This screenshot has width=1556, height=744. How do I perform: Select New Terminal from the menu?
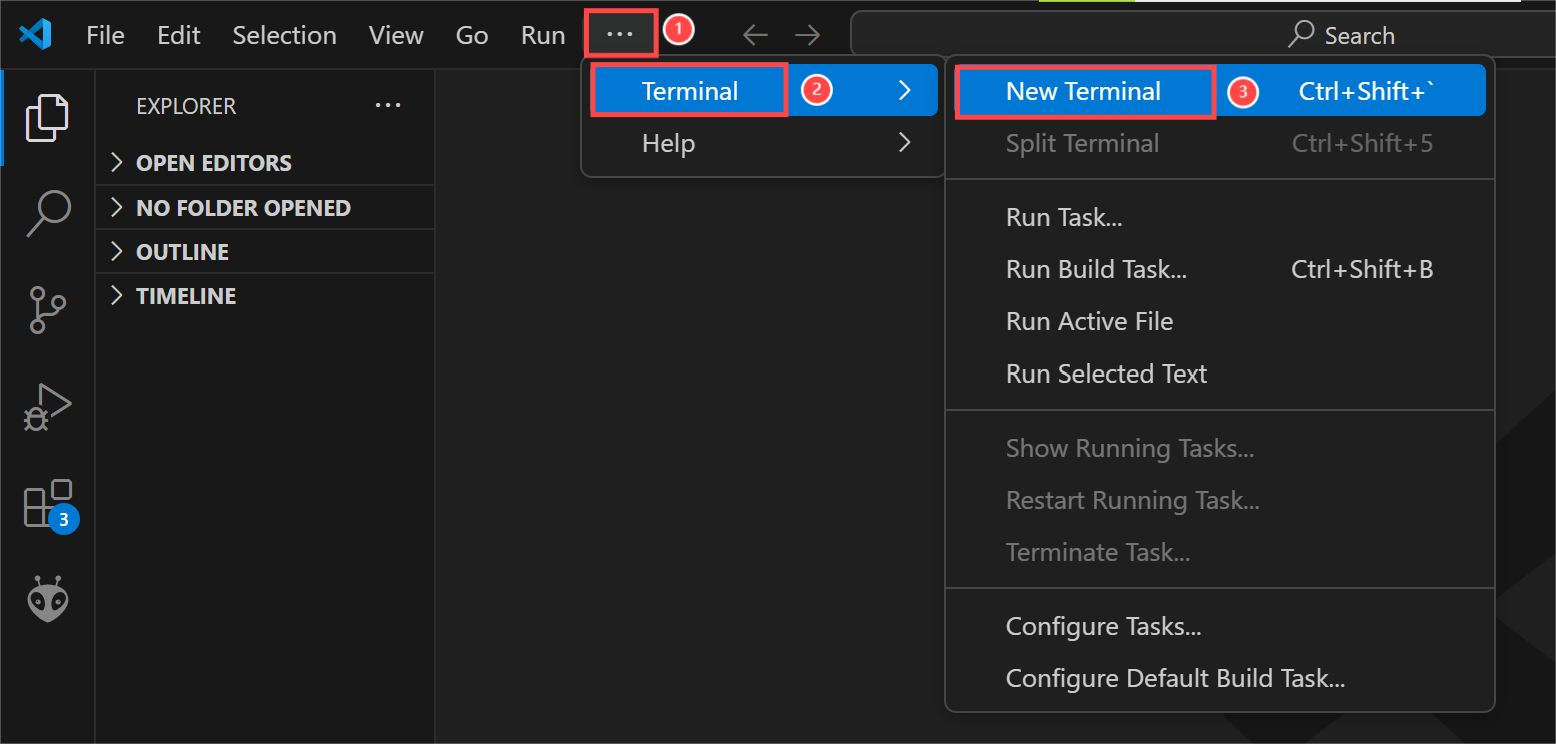pyautogui.click(x=1220, y=90)
